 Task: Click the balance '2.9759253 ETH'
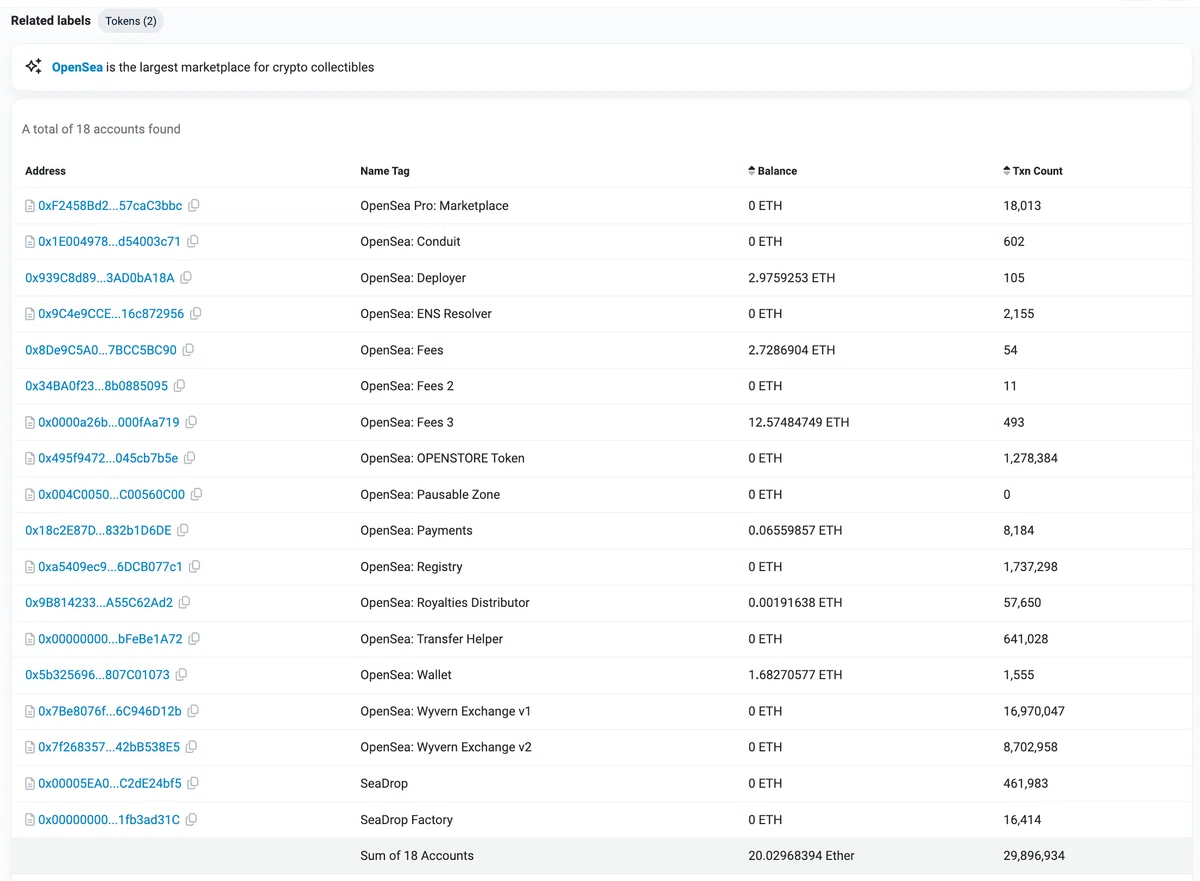791,277
